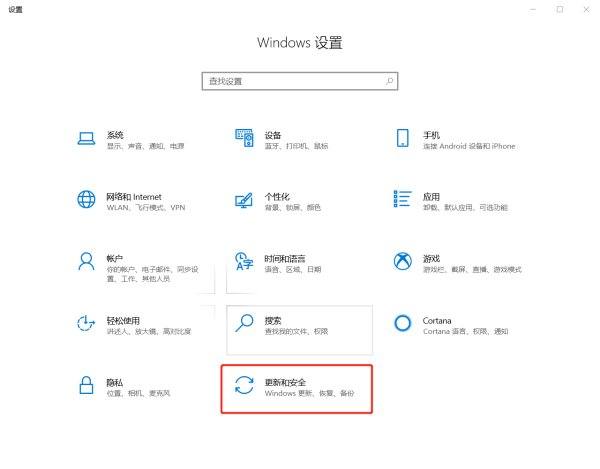
Task: Select the 设备 category title
Action: [273, 135]
